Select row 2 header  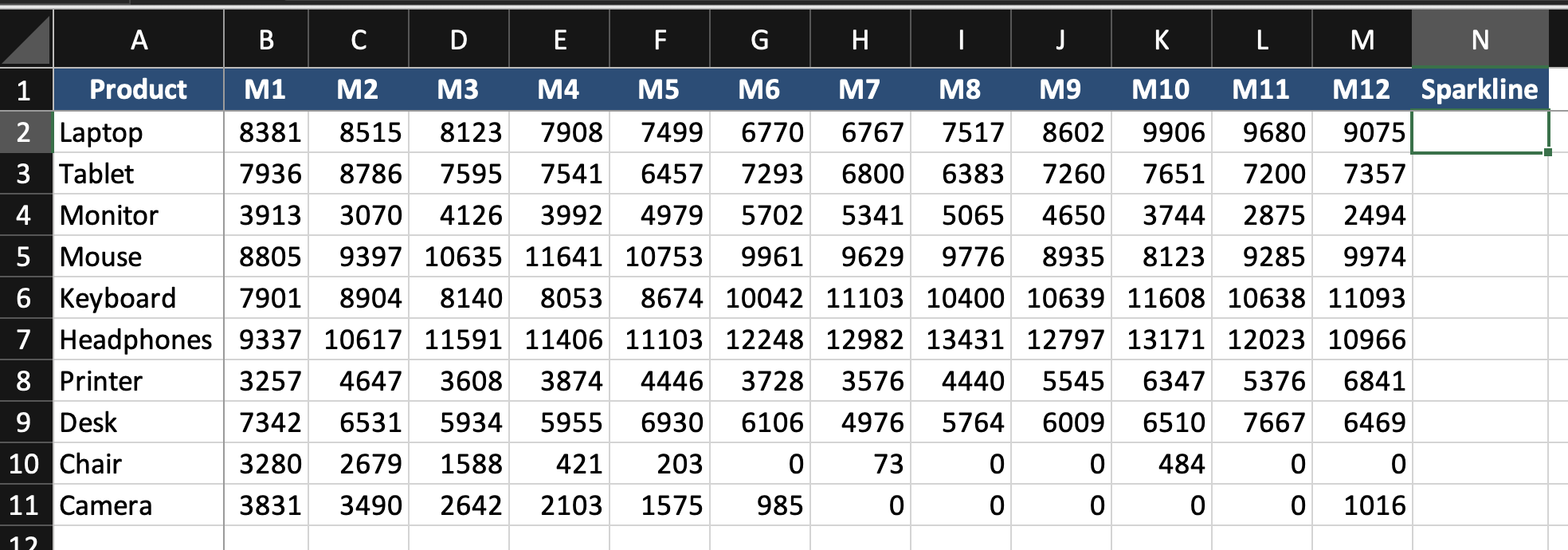coord(25,132)
